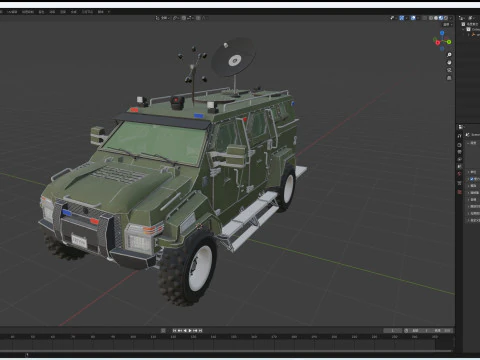Open the Collection properties tab
Screen dimensions: 480x360
[459, 183]
